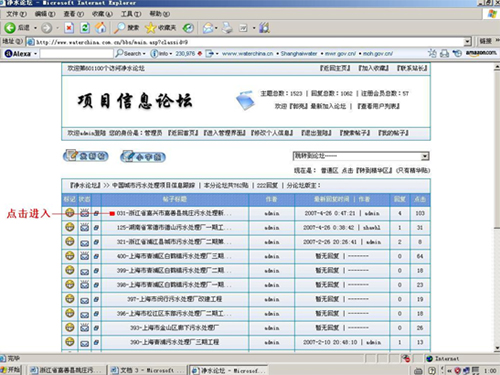Click the new post (发新帖) forum button
500x375 pixels.
coord(86,156)
